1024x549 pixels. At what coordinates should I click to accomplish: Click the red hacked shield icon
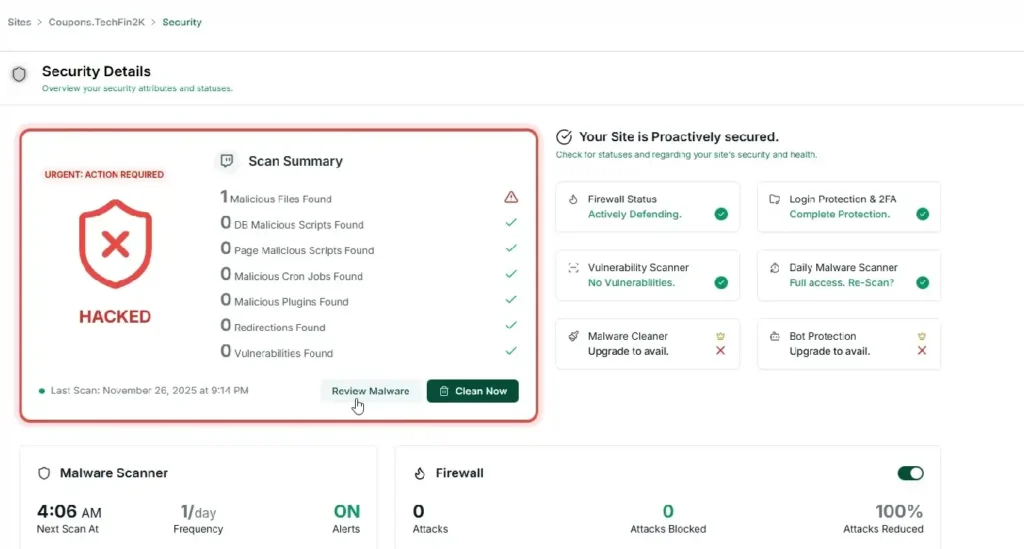pos(116,243)
